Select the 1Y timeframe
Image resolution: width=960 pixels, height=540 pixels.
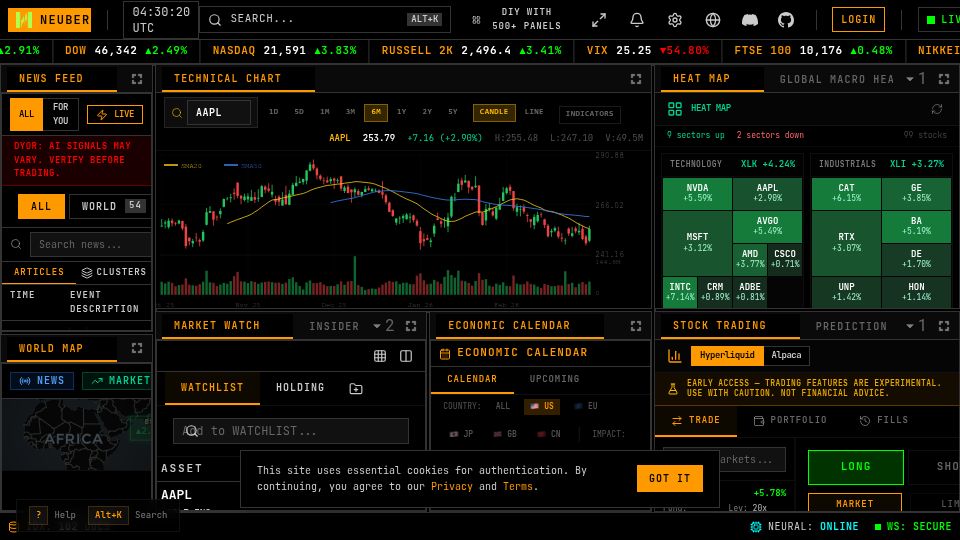pyautogui.click(x=402, y=112)
